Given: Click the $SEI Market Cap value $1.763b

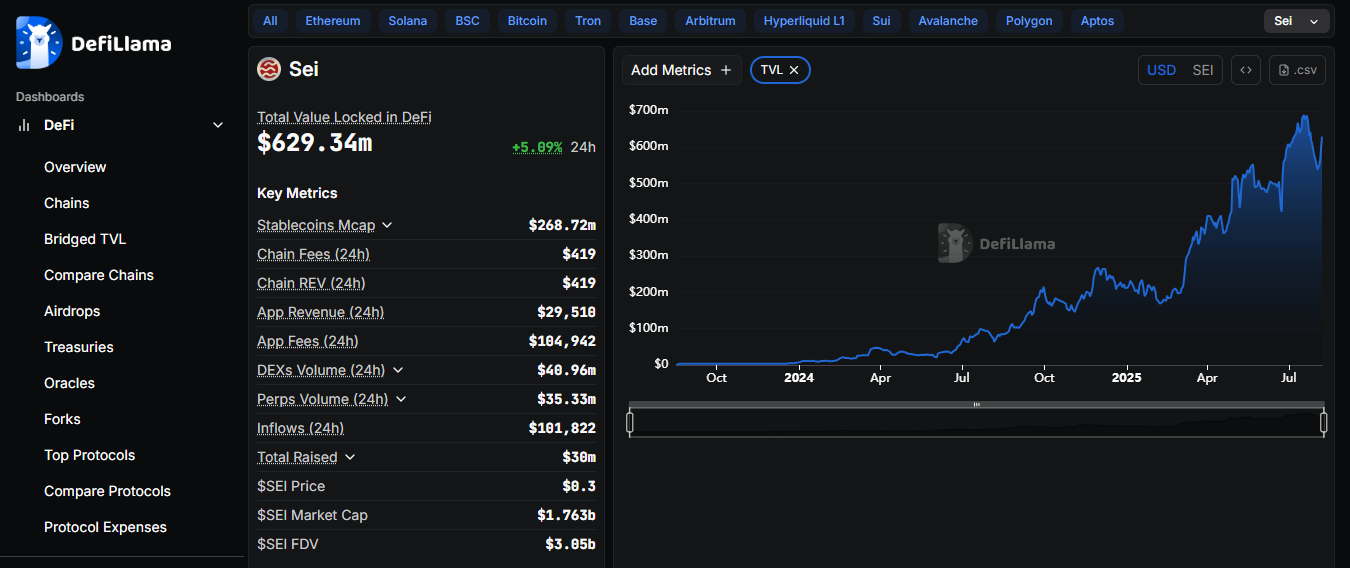Looking at the screenshot, I should (x=566, y=515).
